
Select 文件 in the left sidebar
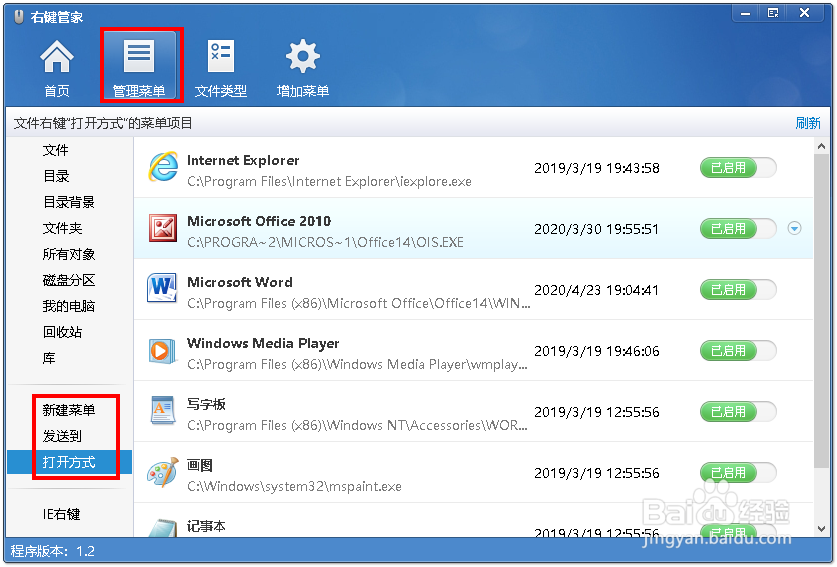point(56,150)
